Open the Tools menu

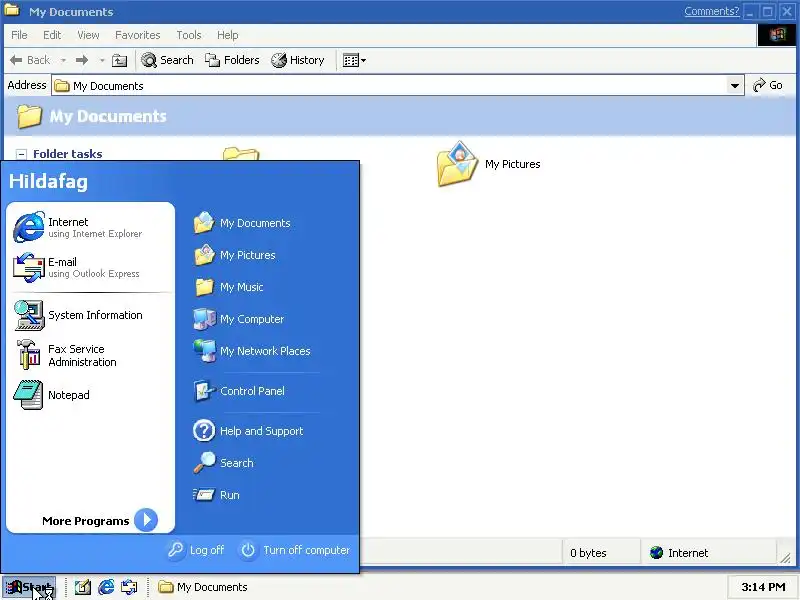(189, 35)
